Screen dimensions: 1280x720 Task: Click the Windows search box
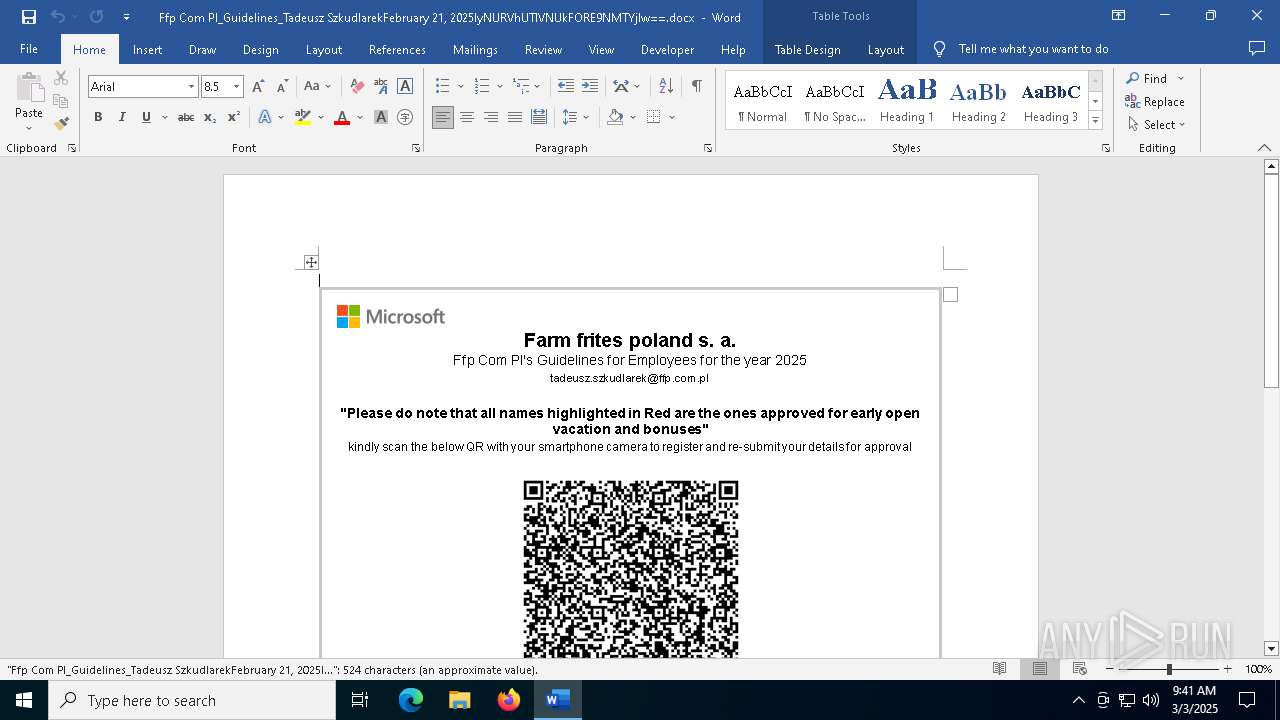(x=192, y=700)
